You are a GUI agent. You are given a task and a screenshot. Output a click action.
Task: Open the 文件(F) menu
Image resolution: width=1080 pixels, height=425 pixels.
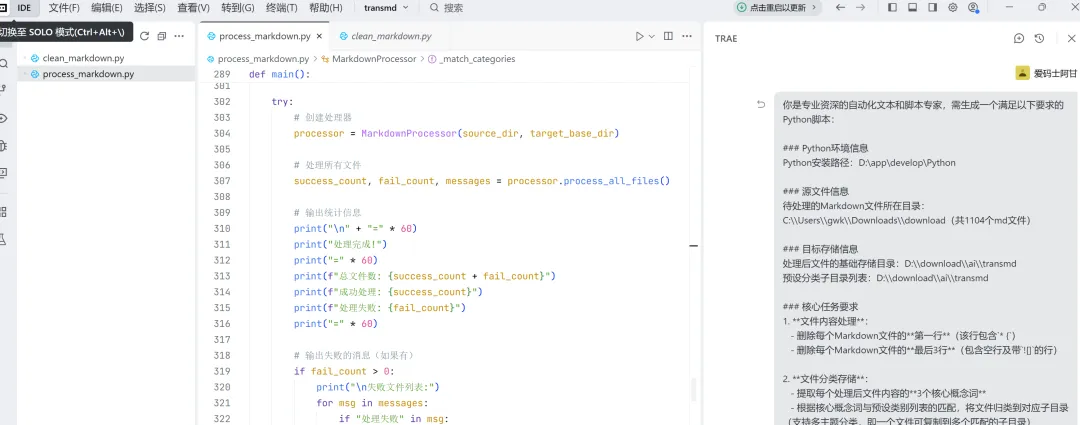point(64,8)
